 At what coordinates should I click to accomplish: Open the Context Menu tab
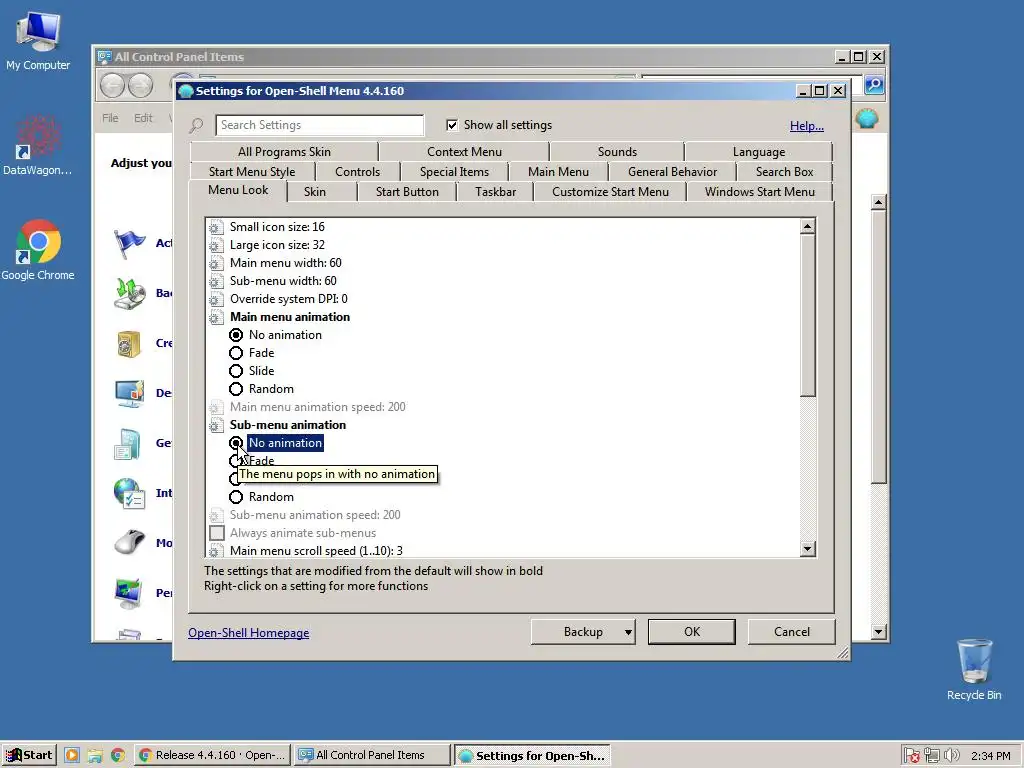pos(464,152)
